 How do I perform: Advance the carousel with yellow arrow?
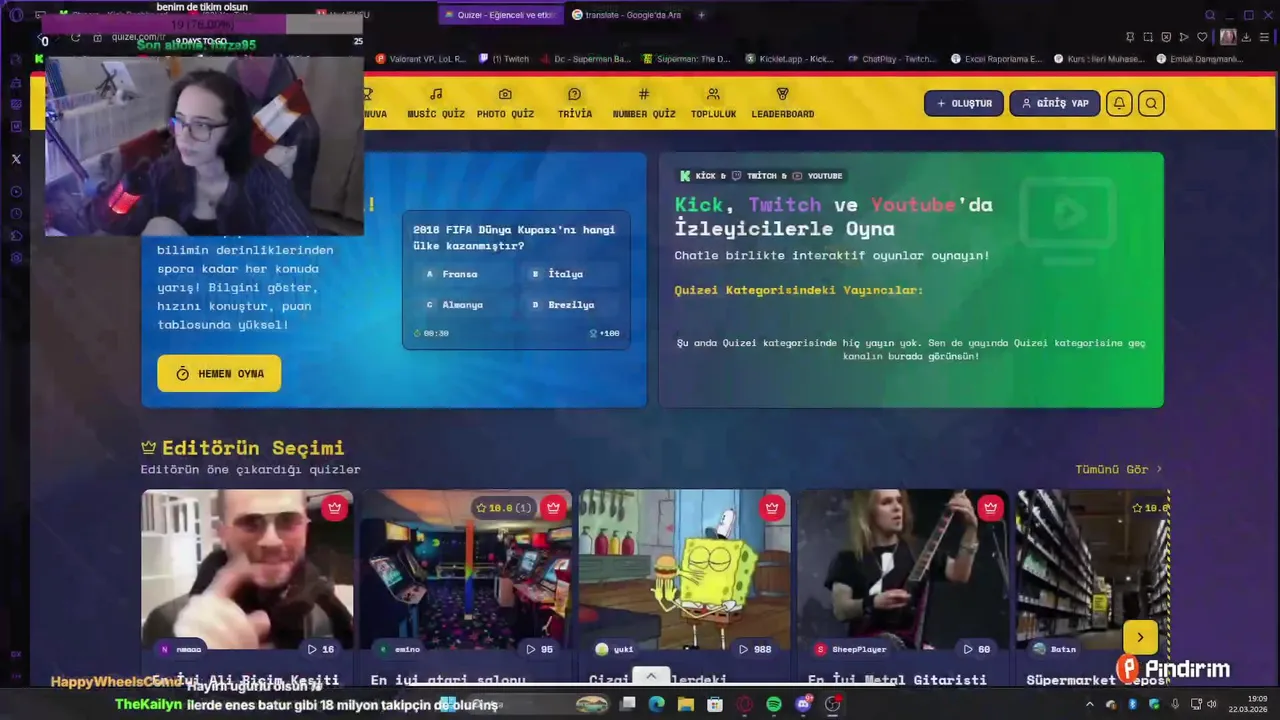pos(1140,638)
